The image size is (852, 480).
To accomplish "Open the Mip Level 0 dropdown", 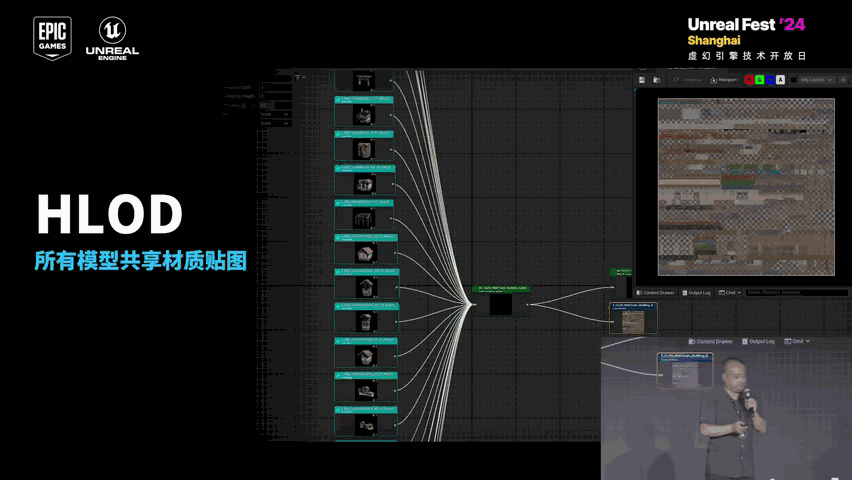I will tap(816, 80).
